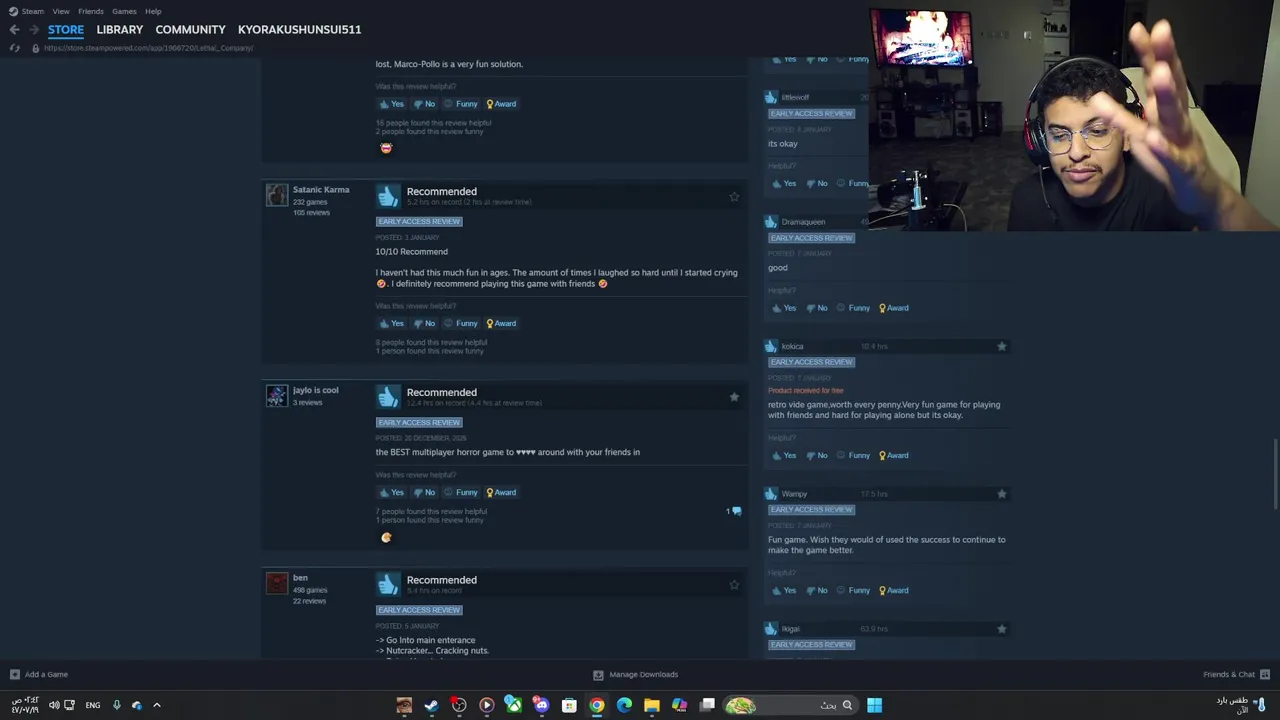Image resolution: width=1280 pixels, height=720 pixels.
Task: Click jaylo is cool's avatar image
Action: 277,396
